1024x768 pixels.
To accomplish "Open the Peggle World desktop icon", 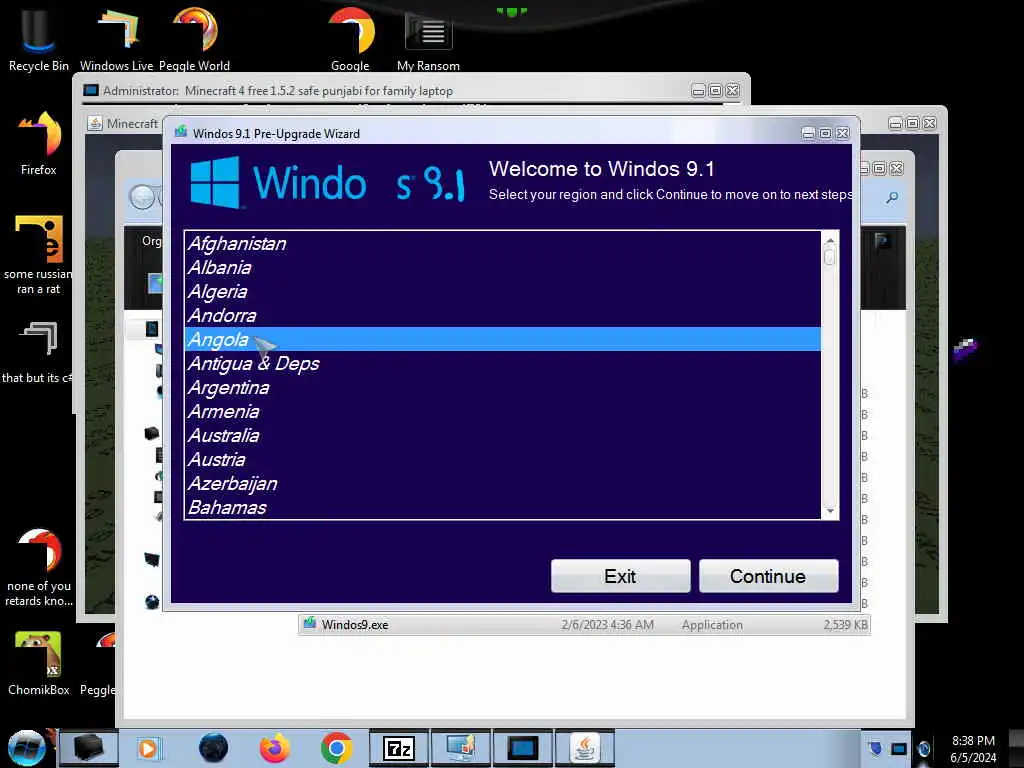I will point(195,38).
